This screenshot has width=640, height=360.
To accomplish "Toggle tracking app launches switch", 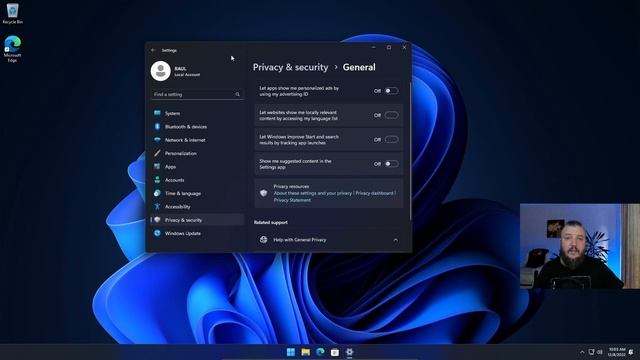I will click(x=391, y=140).
